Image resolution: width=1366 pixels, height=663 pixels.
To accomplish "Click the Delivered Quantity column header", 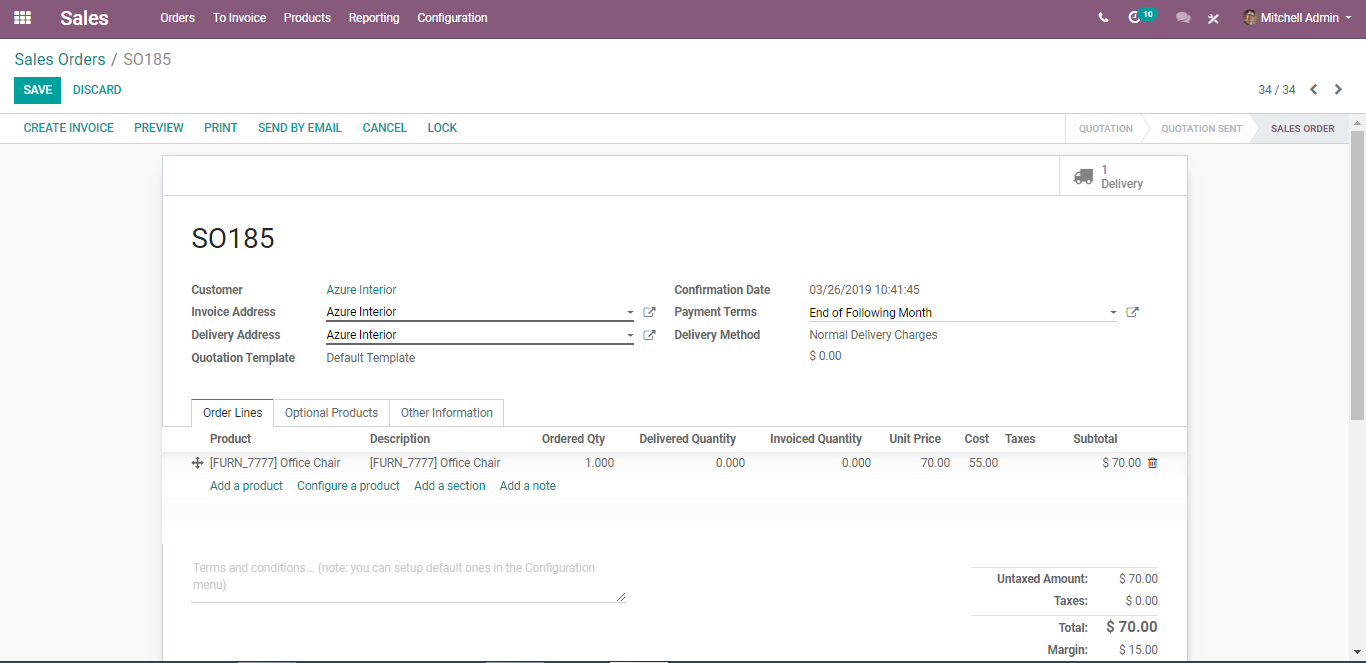I will 687,439.
